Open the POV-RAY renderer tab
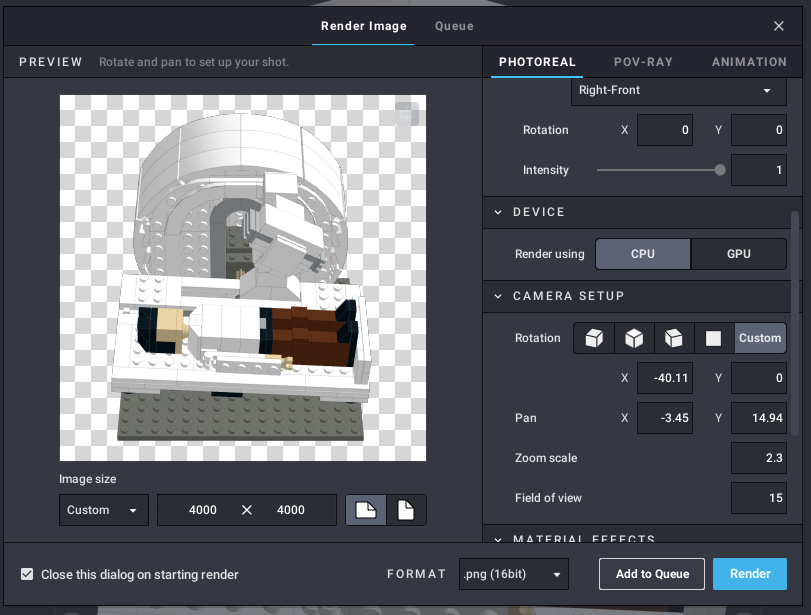This screenshot has width=811, height=615. 643,62
